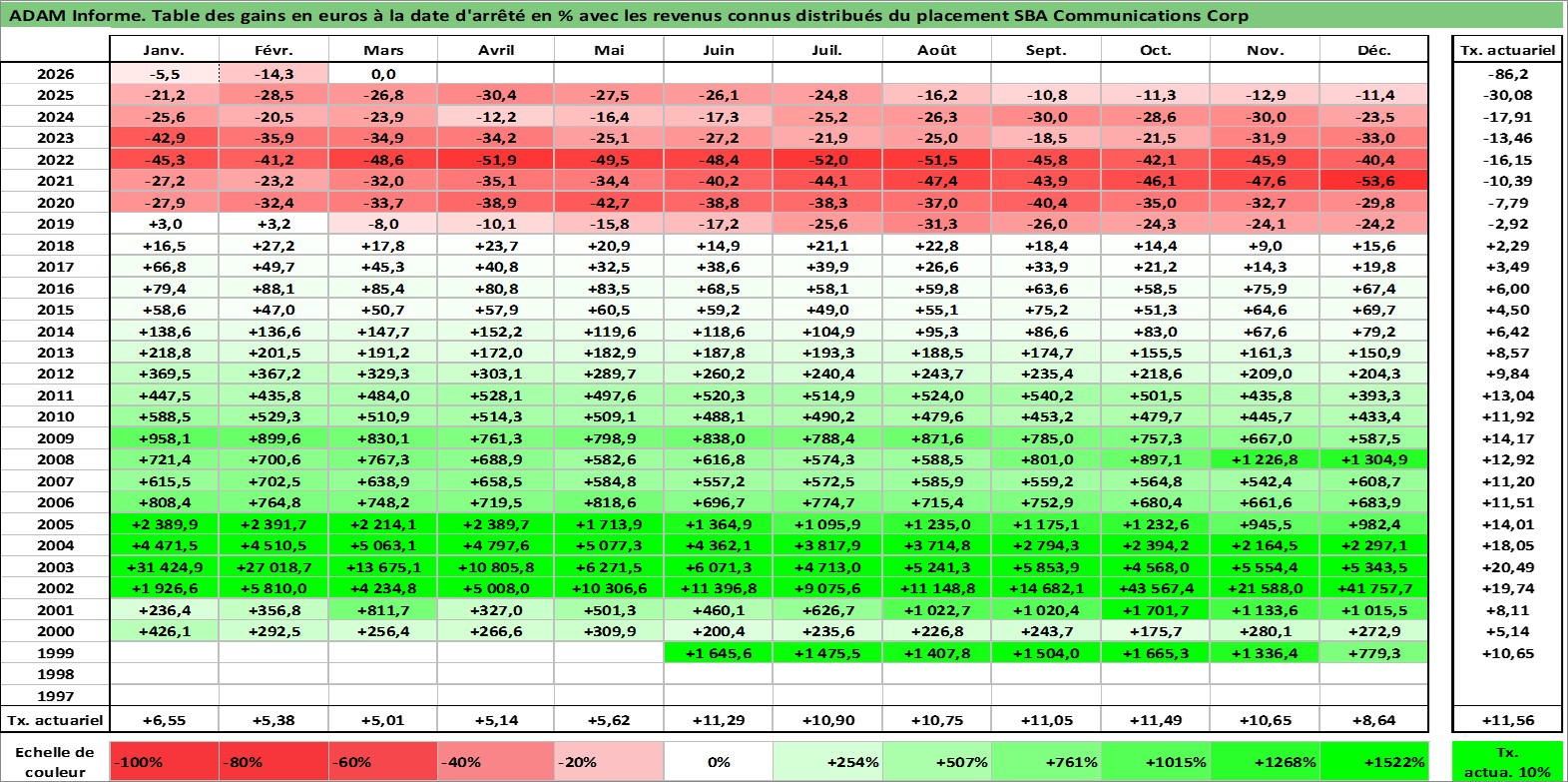
Task: Select cell -5,5 for January 2026
Action: coord(164,74)
